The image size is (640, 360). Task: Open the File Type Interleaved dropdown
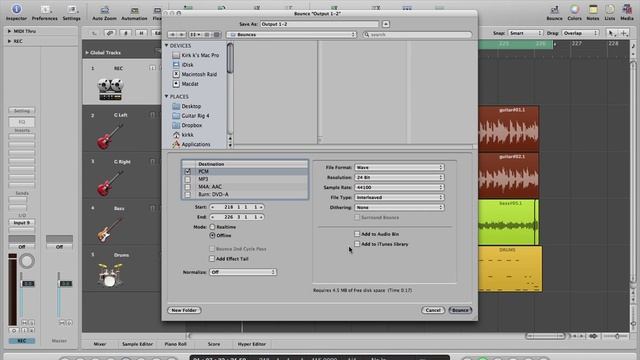399,197
